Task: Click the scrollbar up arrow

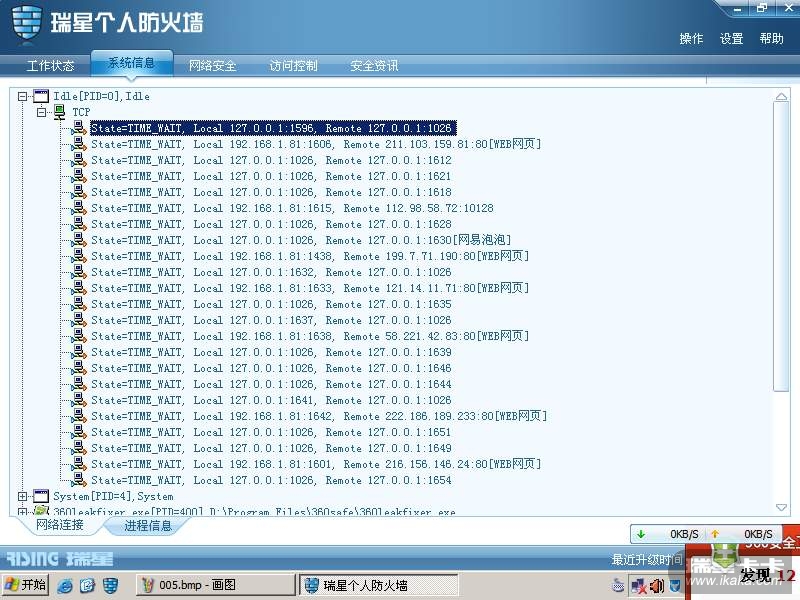Action: click(x=781, y=96)
